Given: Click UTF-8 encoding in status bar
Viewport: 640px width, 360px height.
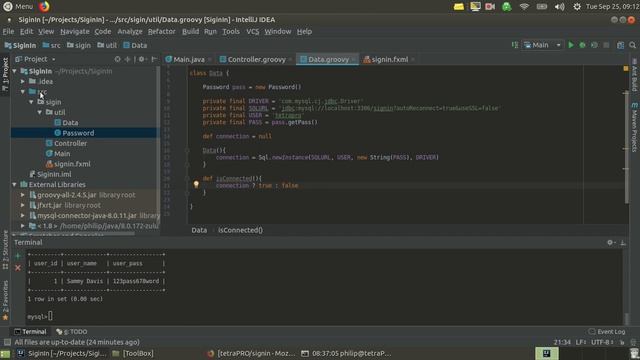Looking at the screenshot, I should click(602, 342).
